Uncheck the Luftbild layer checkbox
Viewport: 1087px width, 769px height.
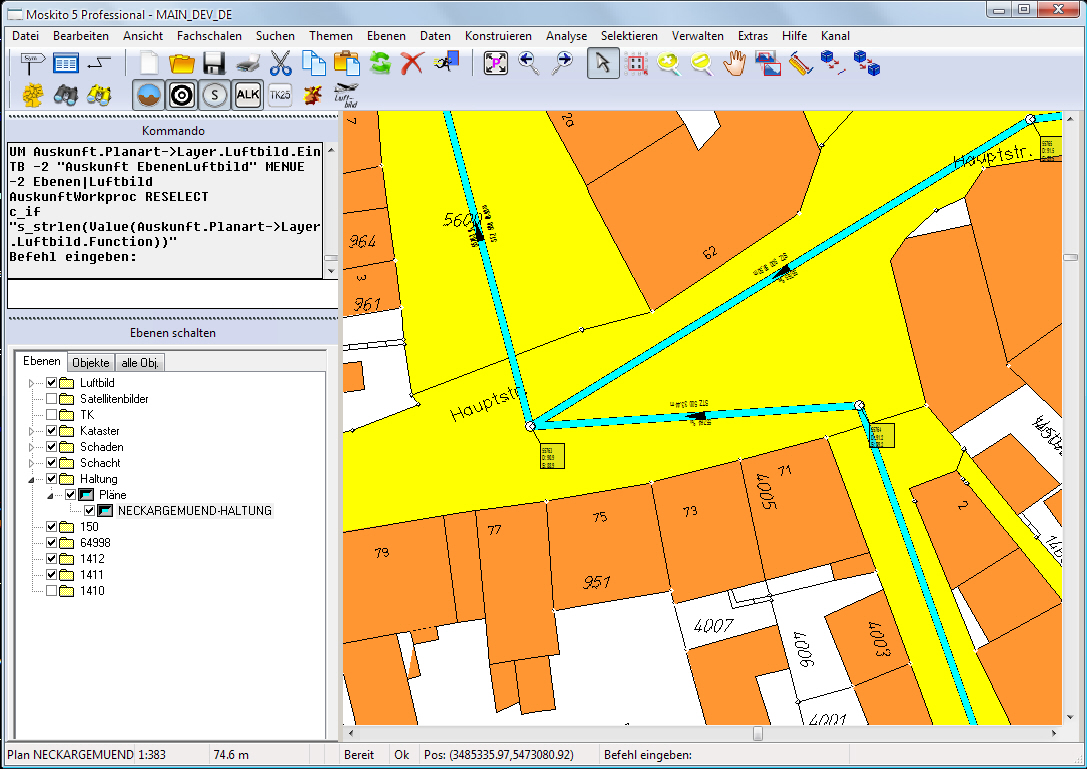pos(51,383)
